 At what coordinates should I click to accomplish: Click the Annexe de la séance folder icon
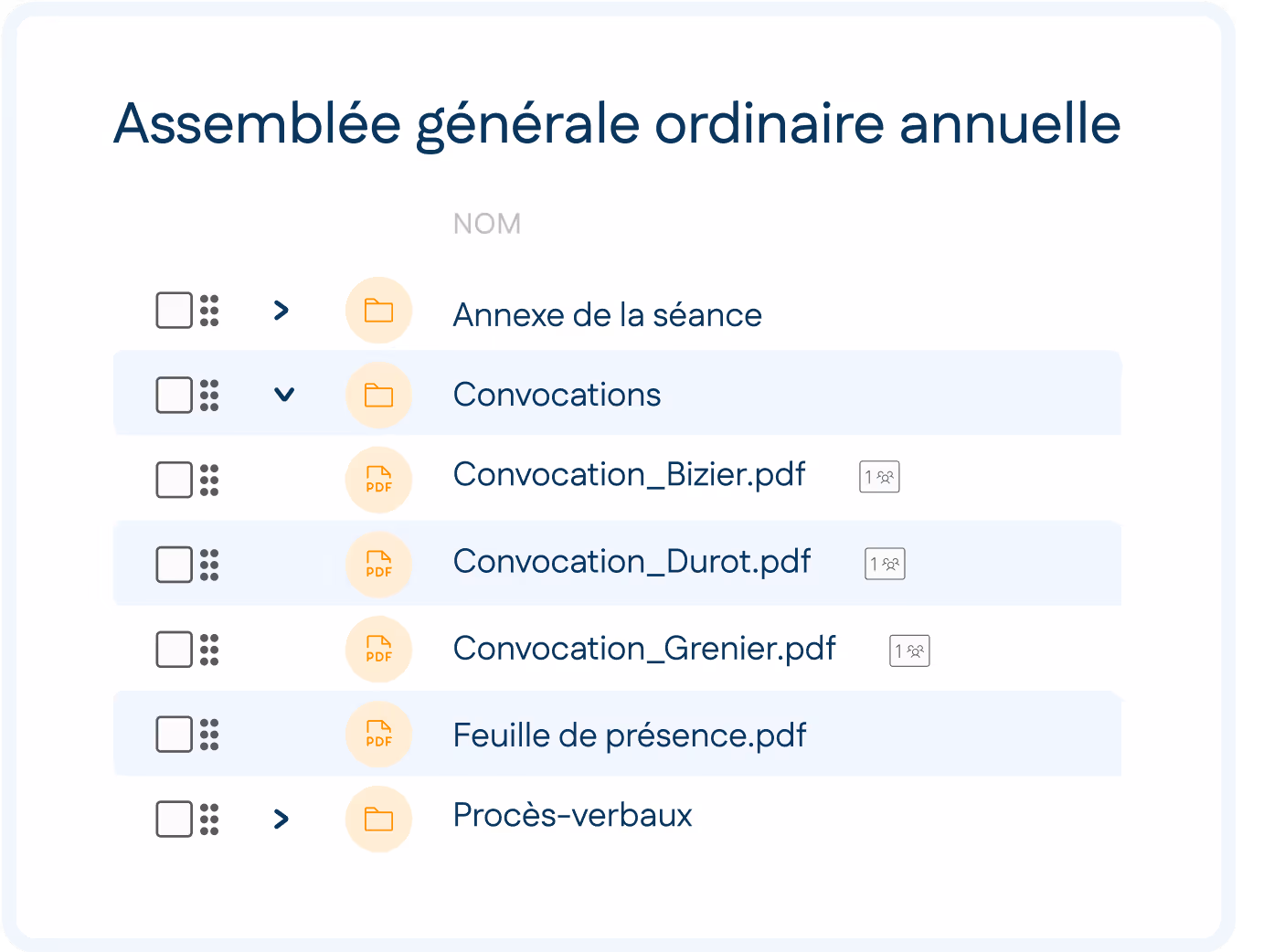[x=378, y=311]
